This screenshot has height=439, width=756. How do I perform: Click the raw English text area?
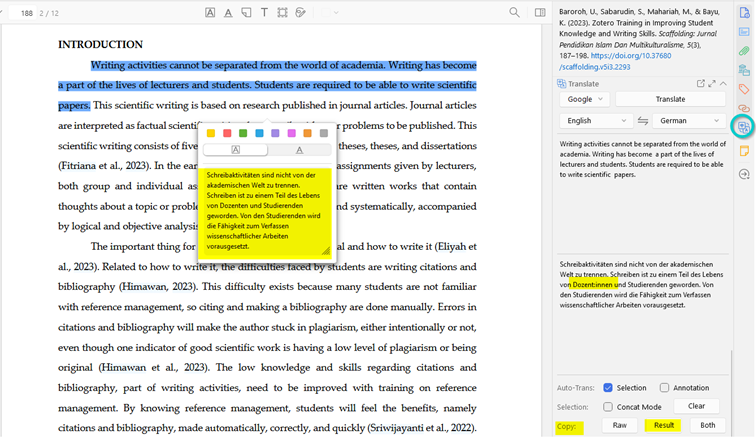click(x=643, y=195)
